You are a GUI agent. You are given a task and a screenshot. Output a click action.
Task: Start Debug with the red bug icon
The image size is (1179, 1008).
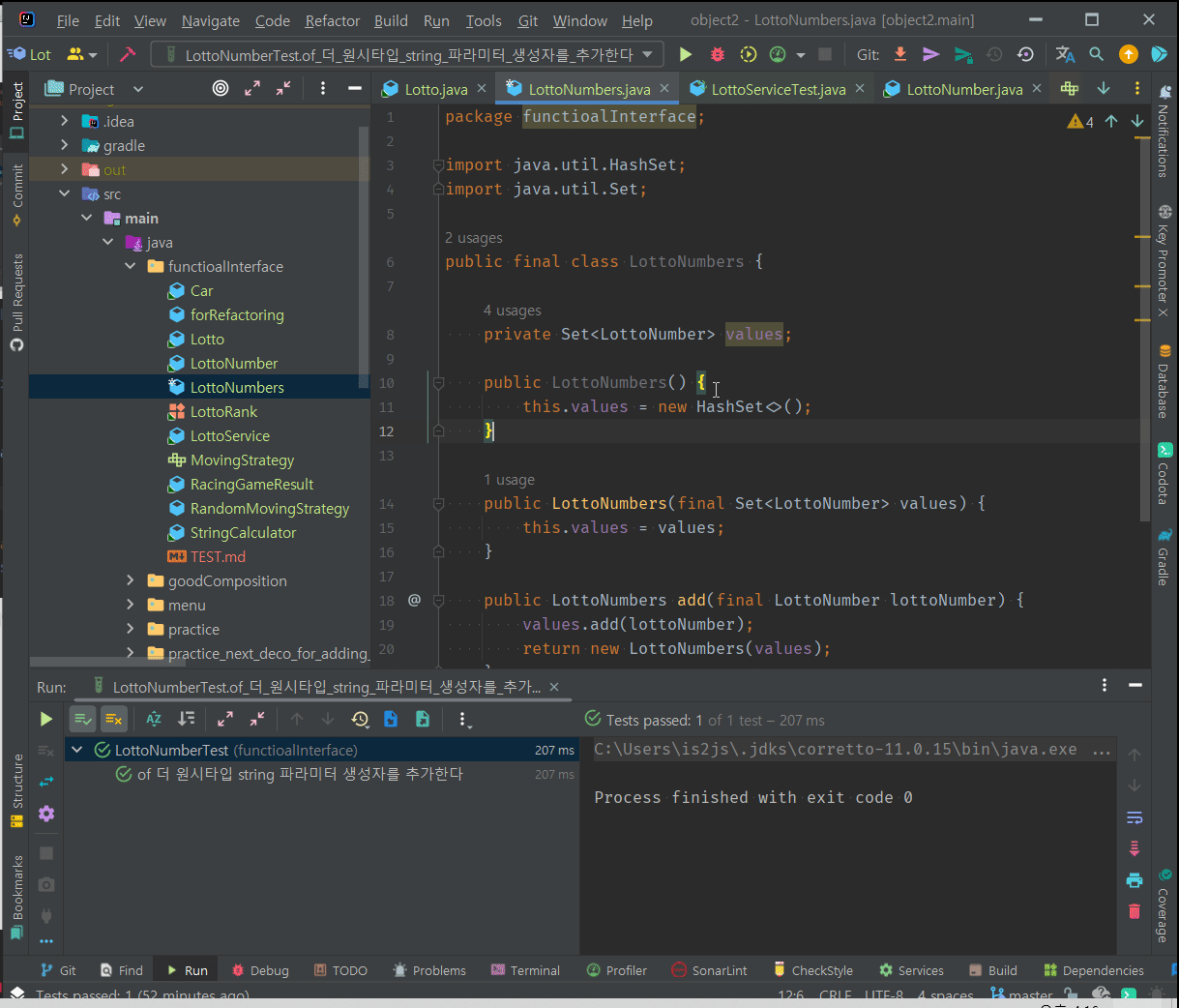717,55
